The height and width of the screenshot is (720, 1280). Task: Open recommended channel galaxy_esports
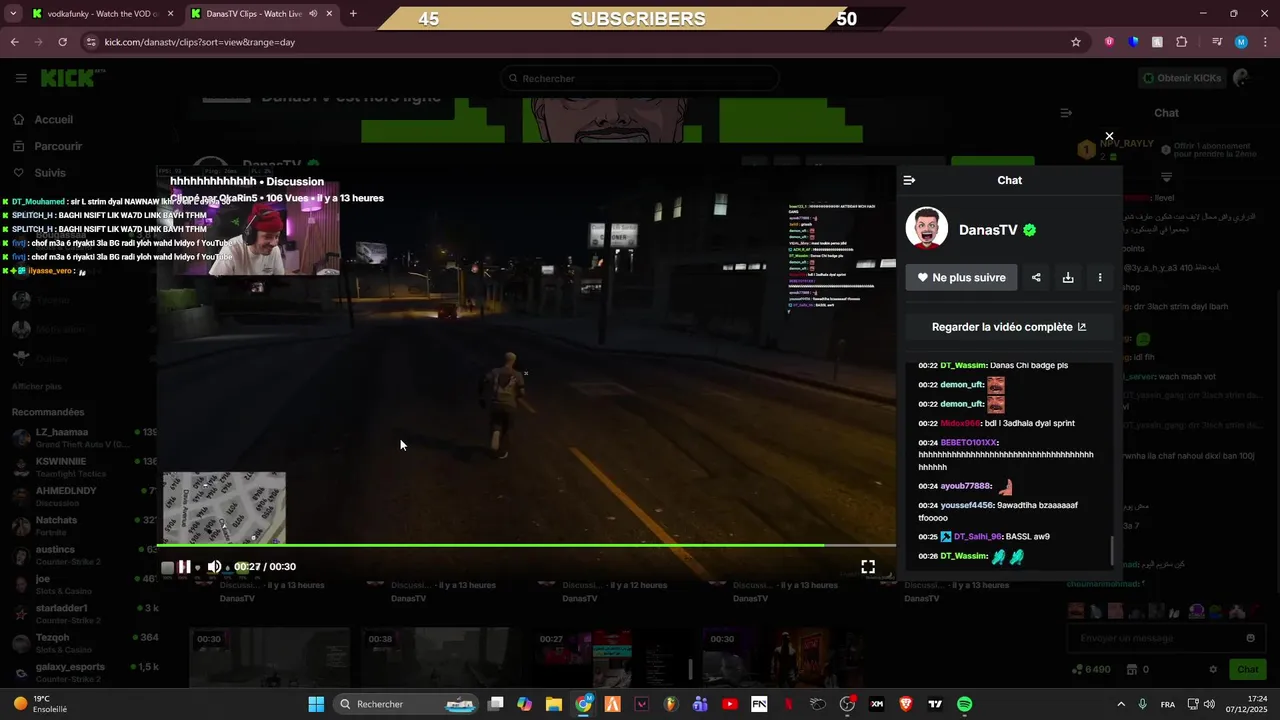(x=84, y=672)
